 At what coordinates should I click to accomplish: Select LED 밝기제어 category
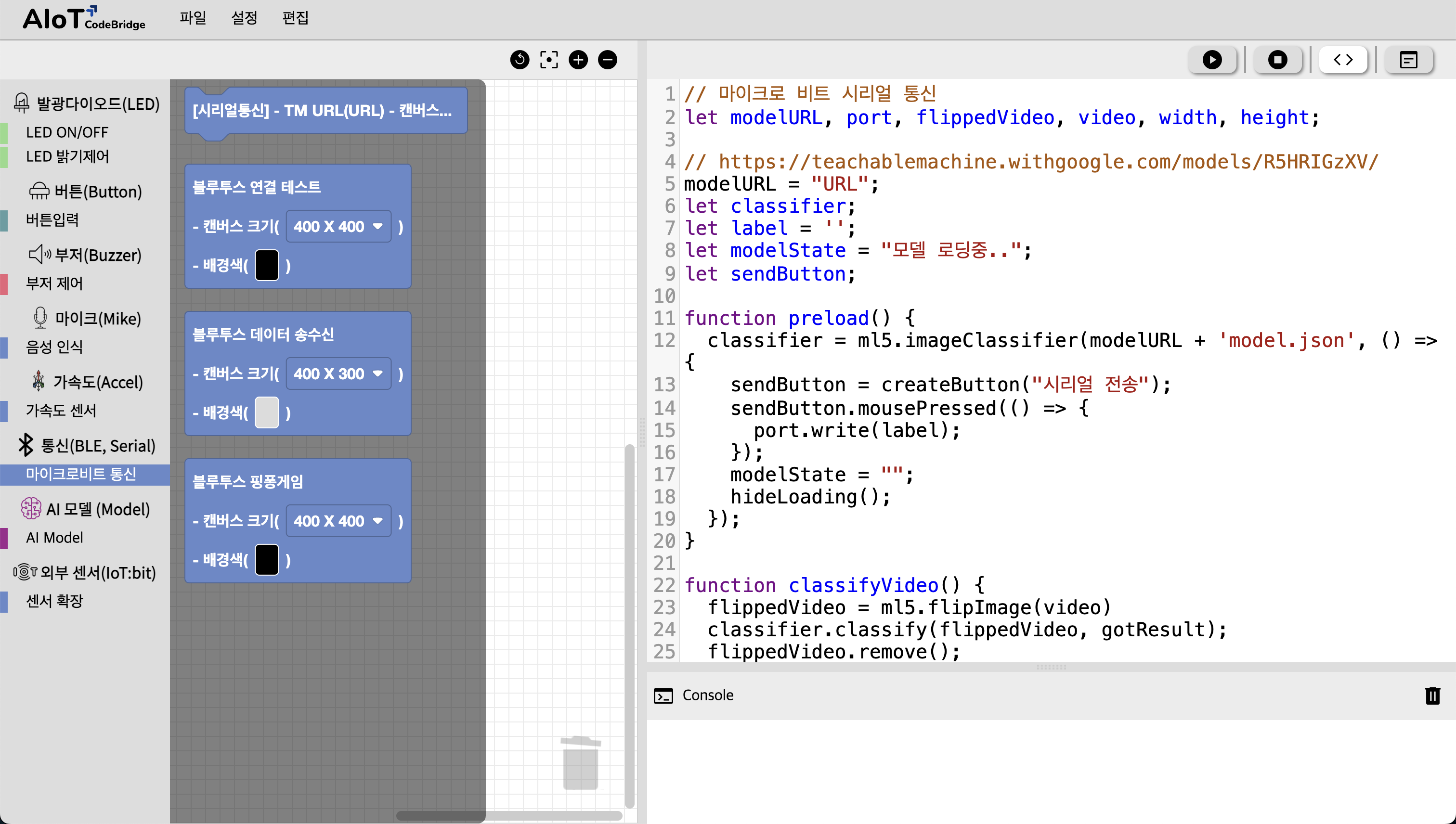pos(85,157)
